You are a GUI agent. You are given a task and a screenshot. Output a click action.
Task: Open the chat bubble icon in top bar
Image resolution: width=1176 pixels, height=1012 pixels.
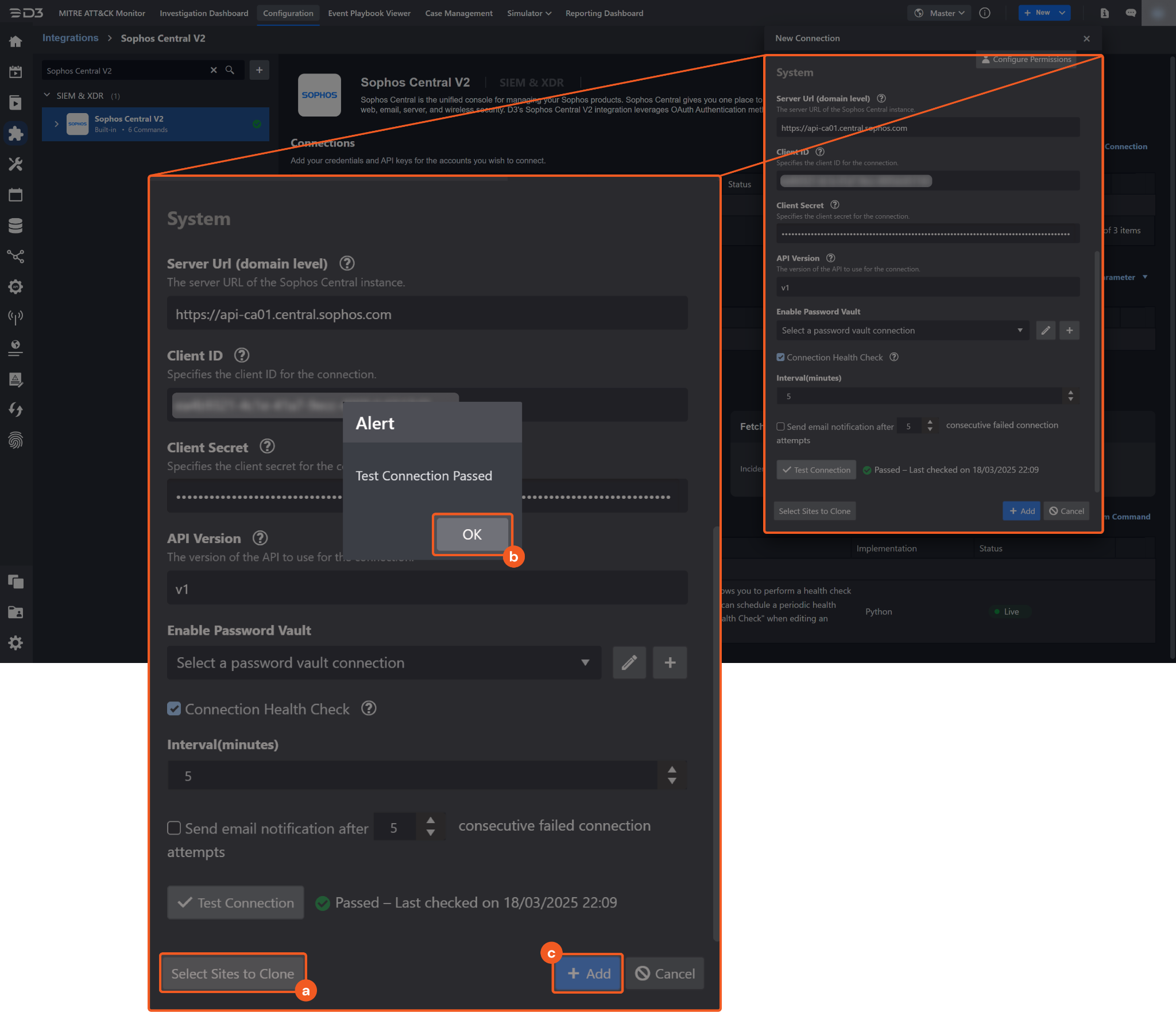1130,13
